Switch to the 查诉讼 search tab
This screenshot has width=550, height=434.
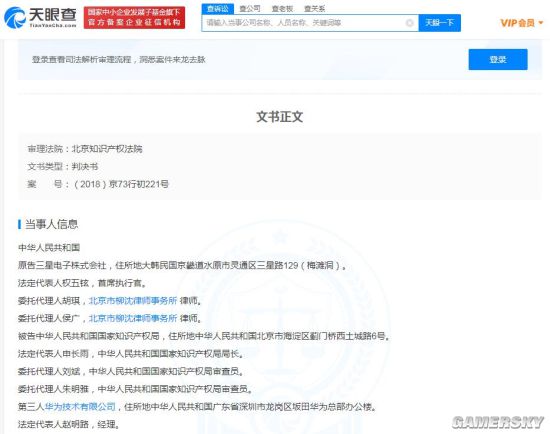coord(217,9)
